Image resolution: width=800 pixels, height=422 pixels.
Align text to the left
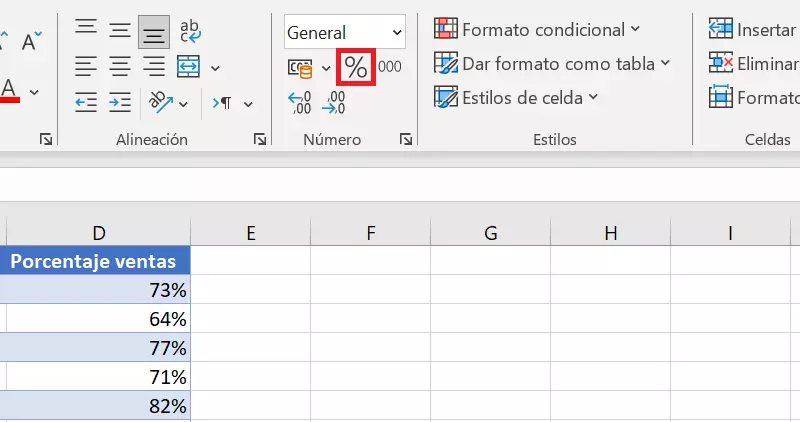click(x=86, y=67)
